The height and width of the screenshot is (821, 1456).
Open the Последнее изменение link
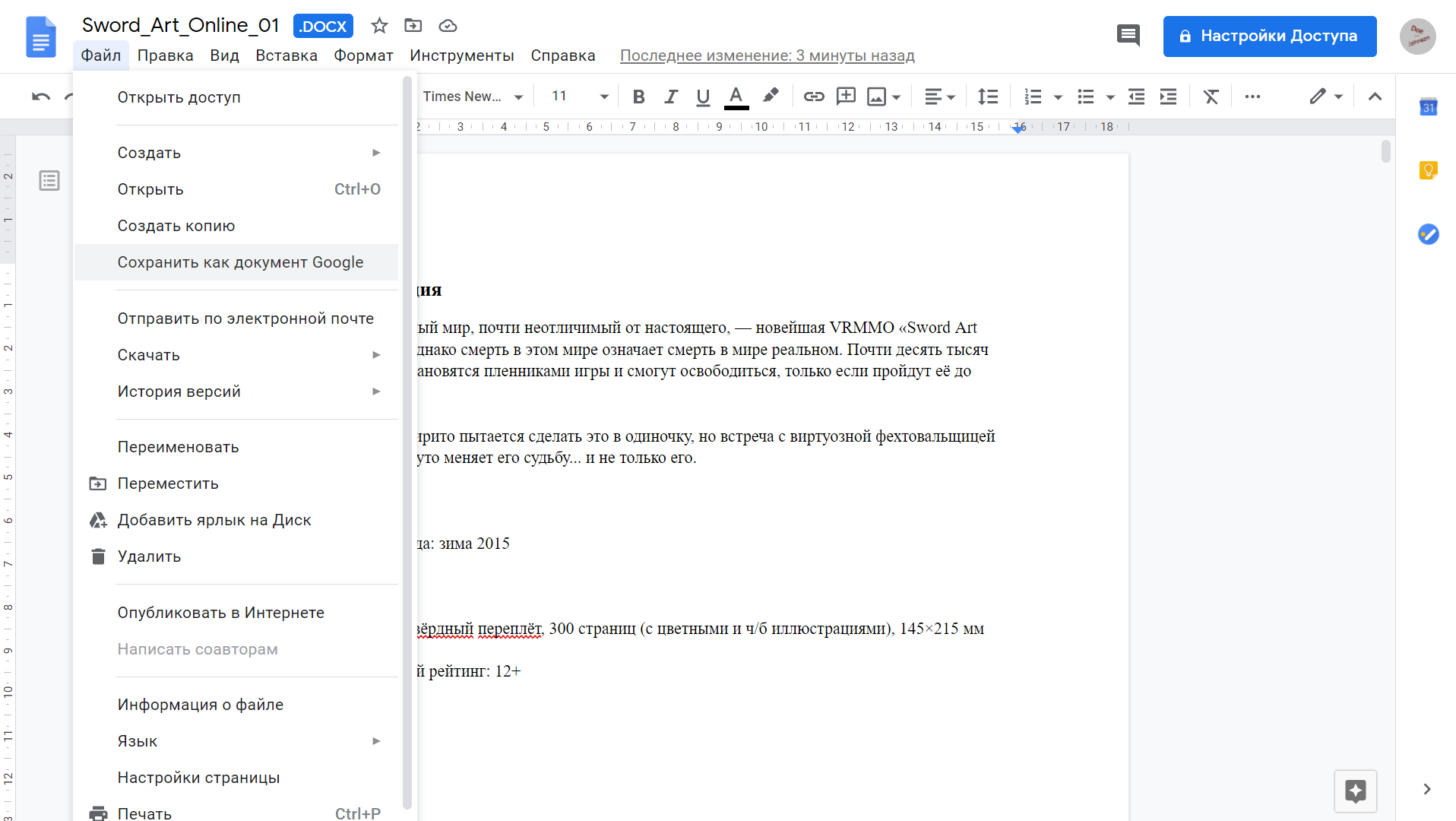coord(767,55)
